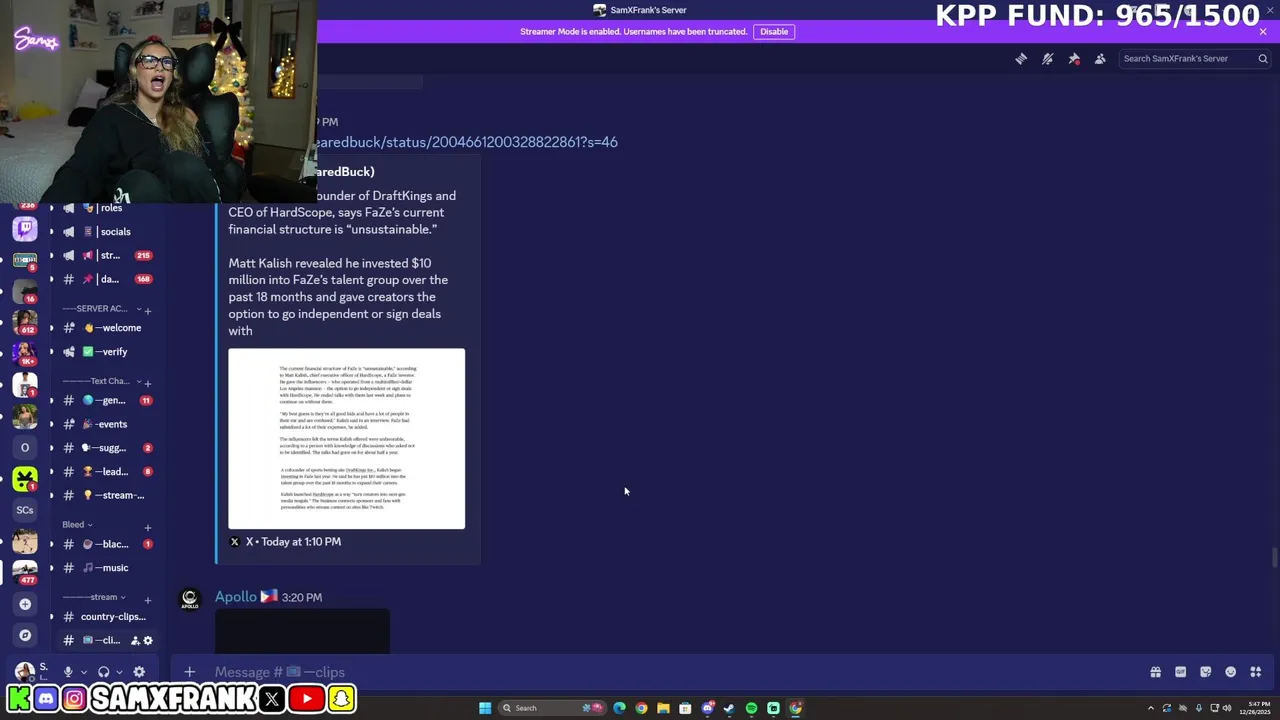Open Windows Start menu
1280x720 pixels.
pyautogui.click(x=485, y=708)
